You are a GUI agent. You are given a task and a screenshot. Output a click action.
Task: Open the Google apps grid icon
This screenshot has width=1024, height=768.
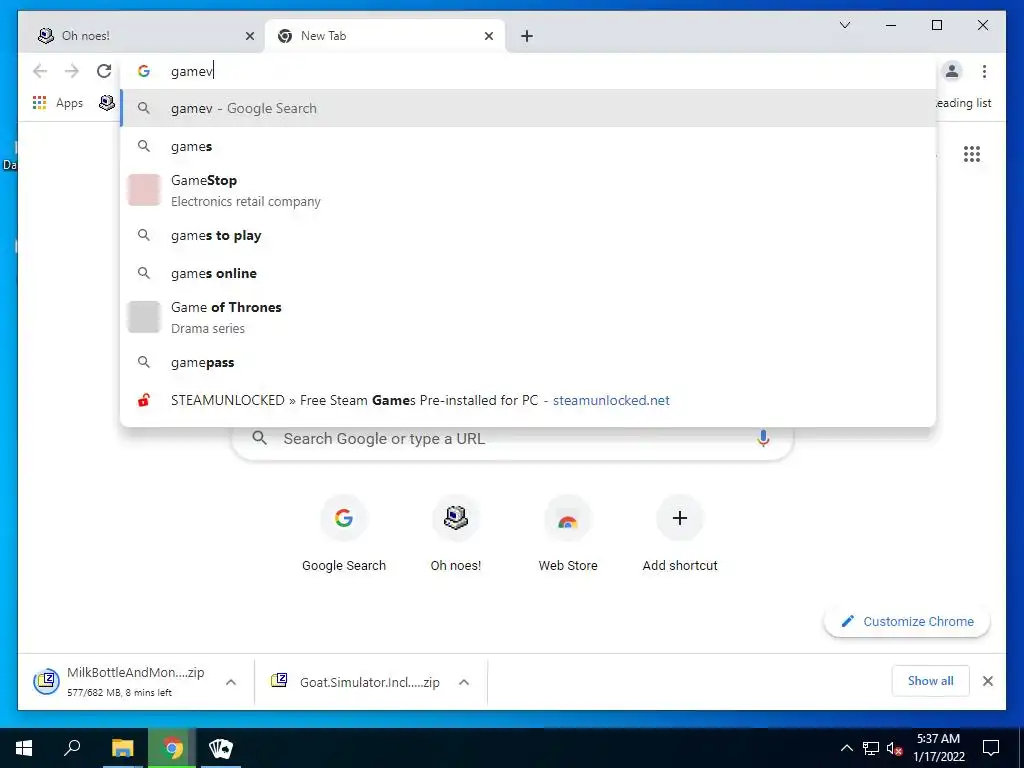coord(972,154)
